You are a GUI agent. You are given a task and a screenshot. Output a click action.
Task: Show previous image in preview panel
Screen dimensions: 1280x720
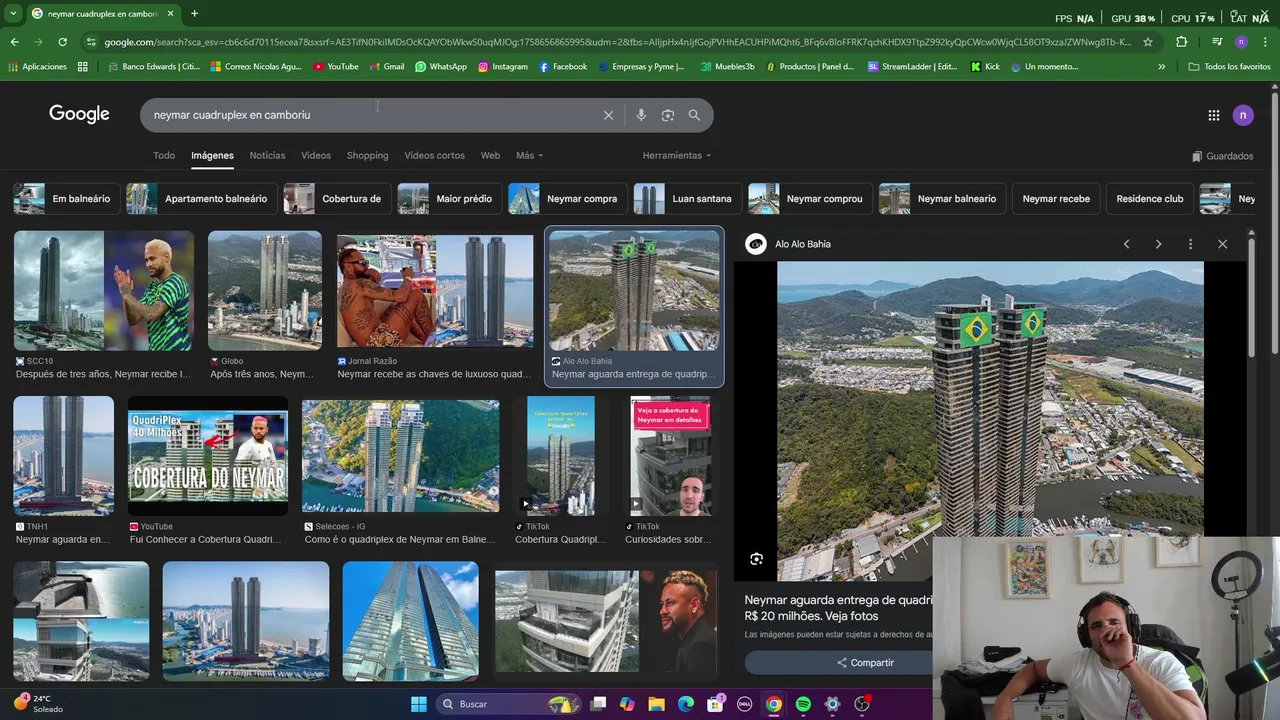click(x=1126, y=244)
